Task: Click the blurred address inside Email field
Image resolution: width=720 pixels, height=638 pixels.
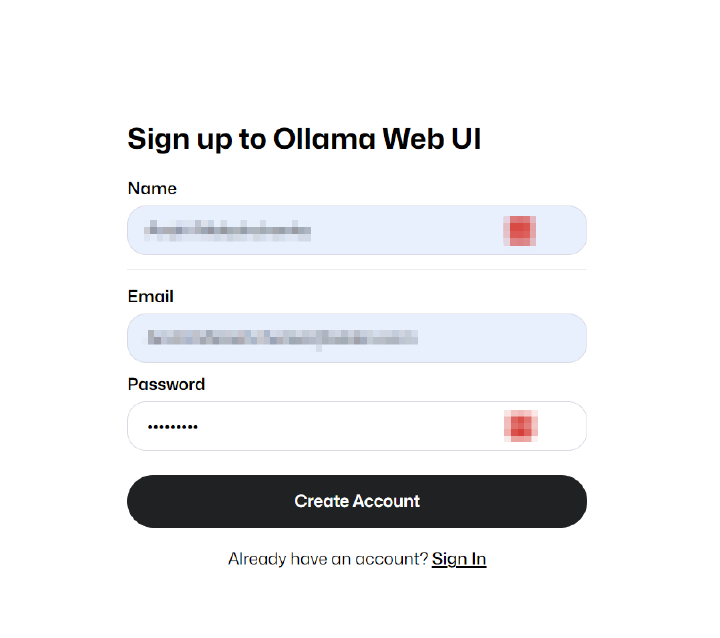Action: pos(282,338)
